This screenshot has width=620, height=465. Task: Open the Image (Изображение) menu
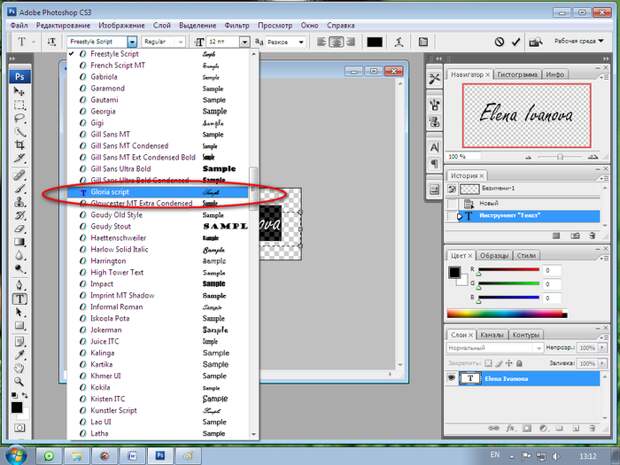(x=121, y=25)
